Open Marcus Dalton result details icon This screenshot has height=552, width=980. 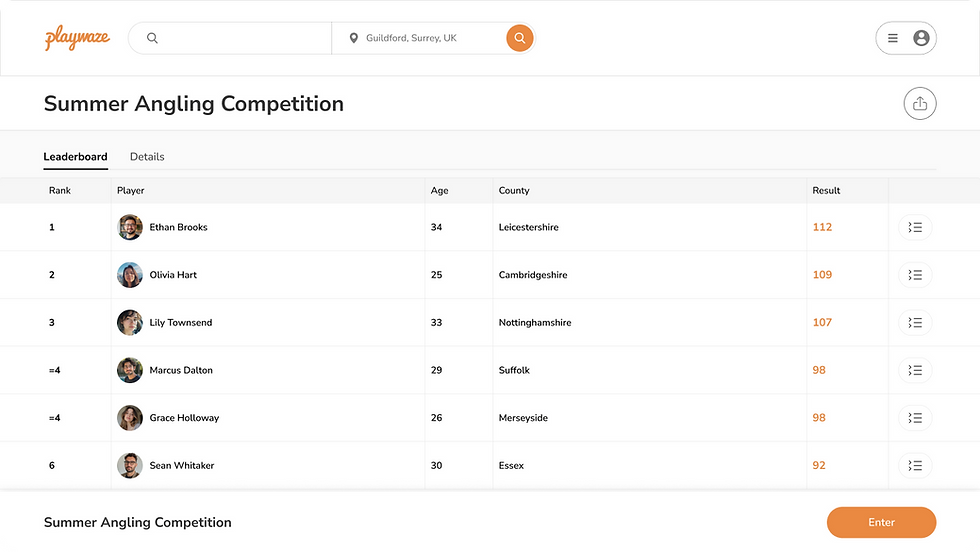(915, 370)
